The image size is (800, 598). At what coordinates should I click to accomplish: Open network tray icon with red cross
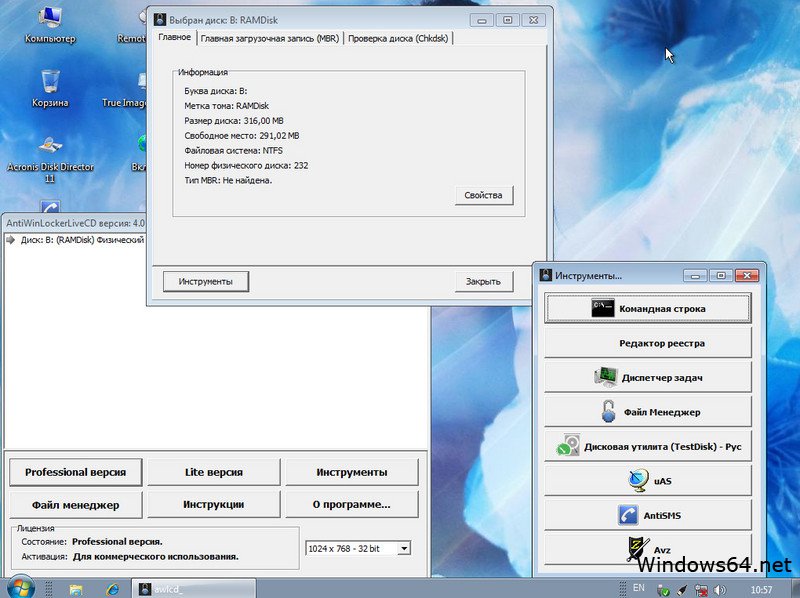702,590
